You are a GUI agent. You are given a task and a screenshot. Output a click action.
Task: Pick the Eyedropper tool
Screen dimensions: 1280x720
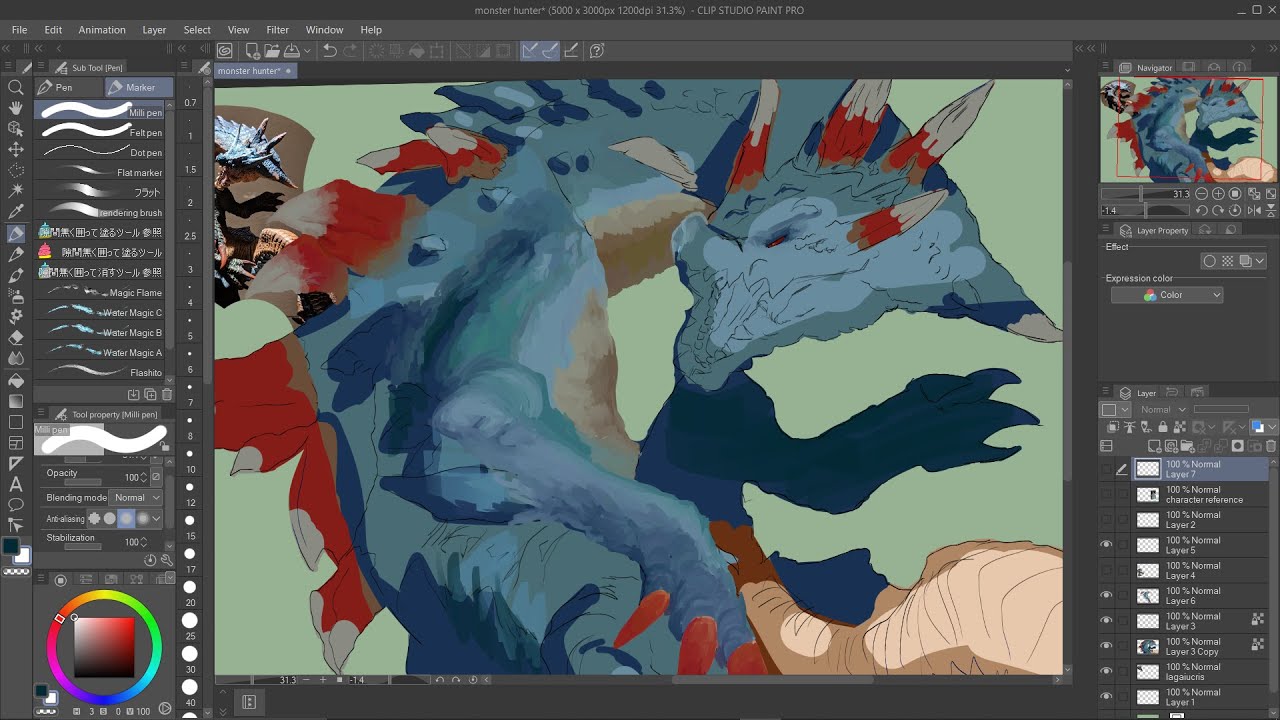coord(16,211)
